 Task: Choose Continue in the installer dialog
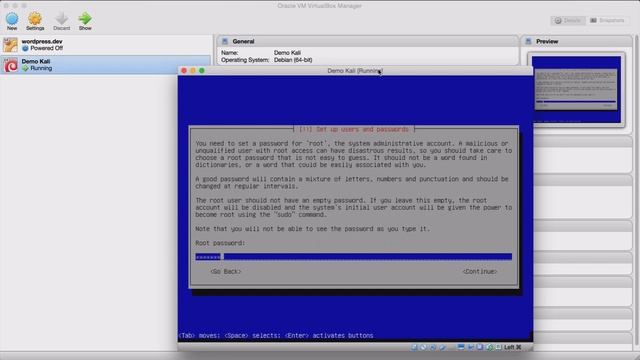pyautogui.click(x=480, y=271)
